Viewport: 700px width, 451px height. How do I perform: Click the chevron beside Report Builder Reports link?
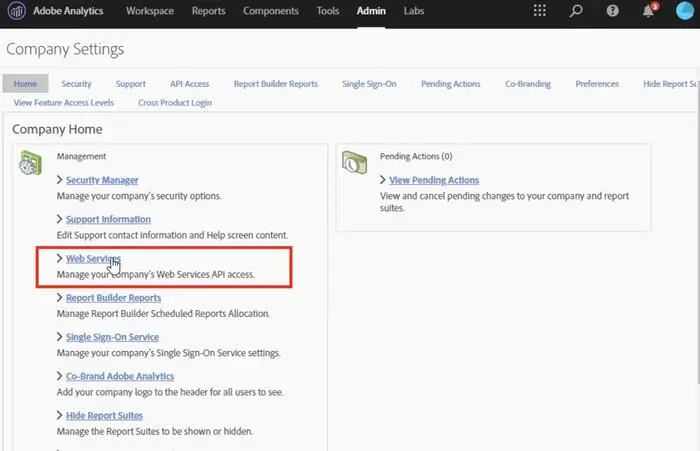tap(59, 297)
